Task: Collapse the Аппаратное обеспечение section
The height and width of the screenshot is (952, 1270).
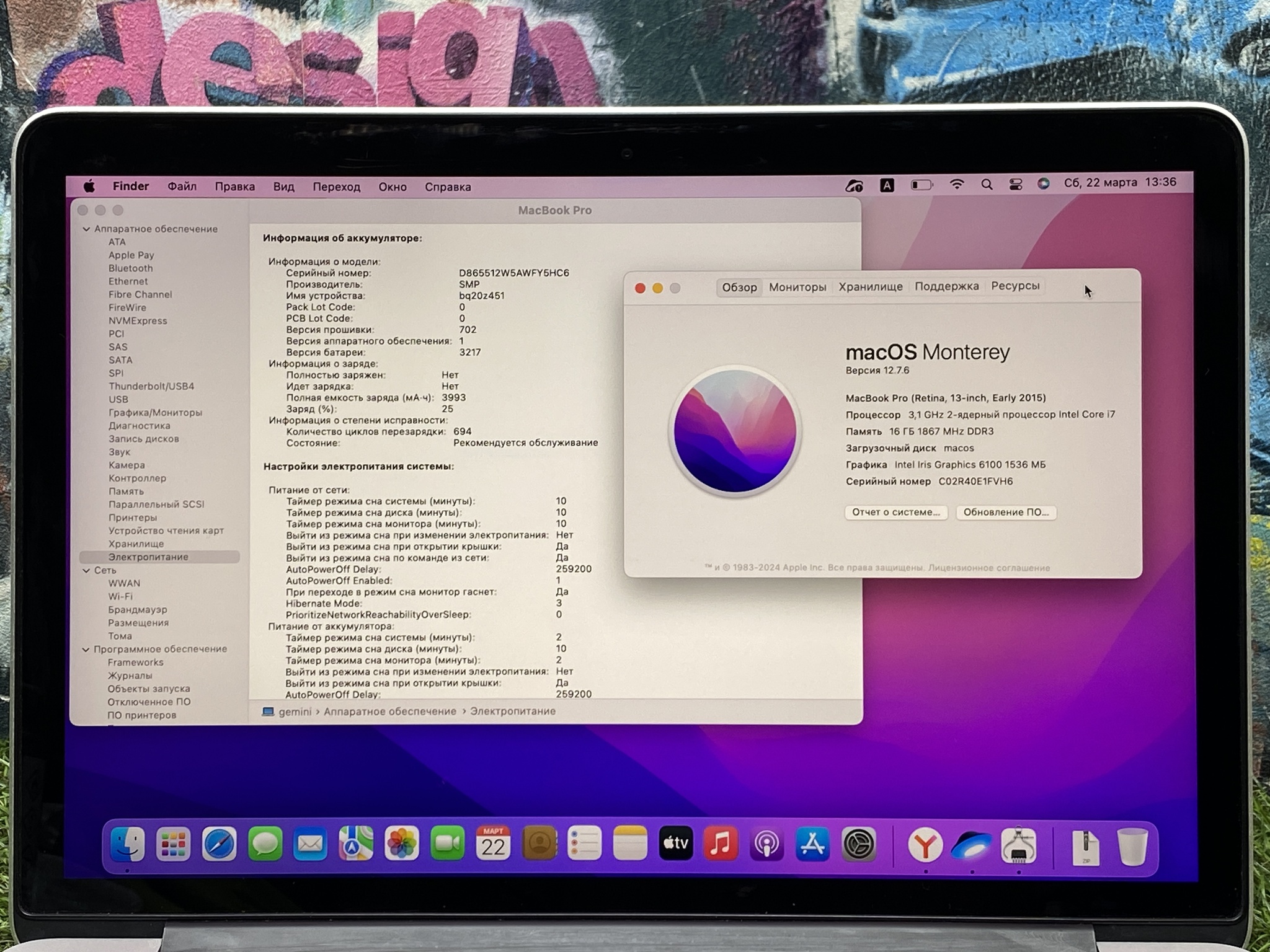Action: point(87,229)
